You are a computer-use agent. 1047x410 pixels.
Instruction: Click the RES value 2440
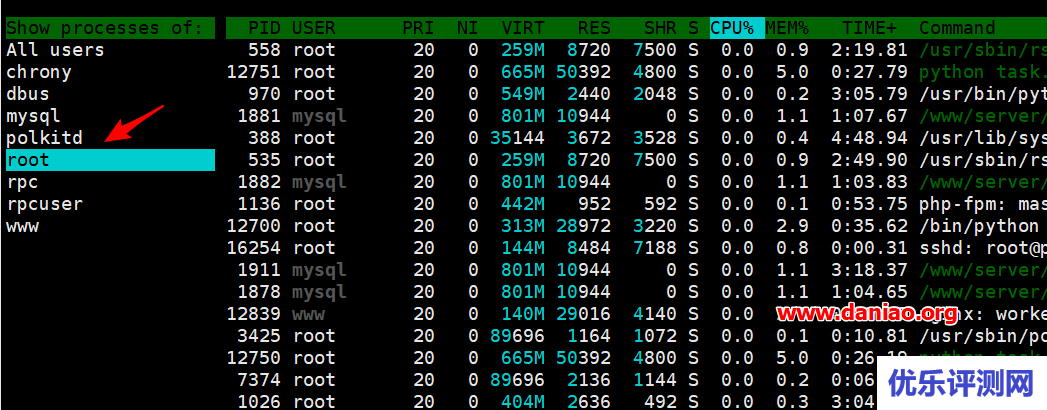pos(589,94)
